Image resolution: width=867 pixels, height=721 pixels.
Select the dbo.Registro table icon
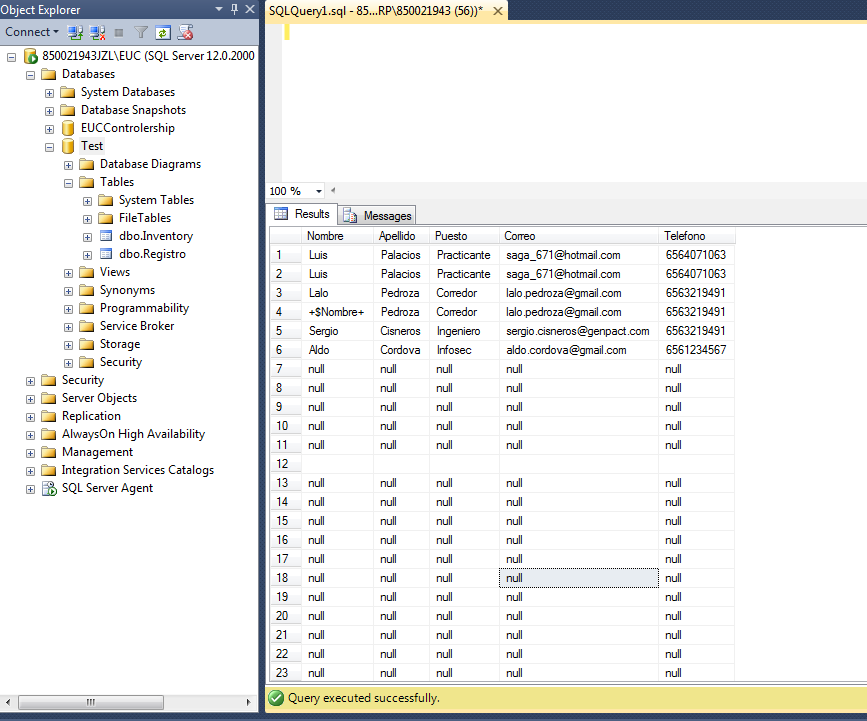point(106,254)
